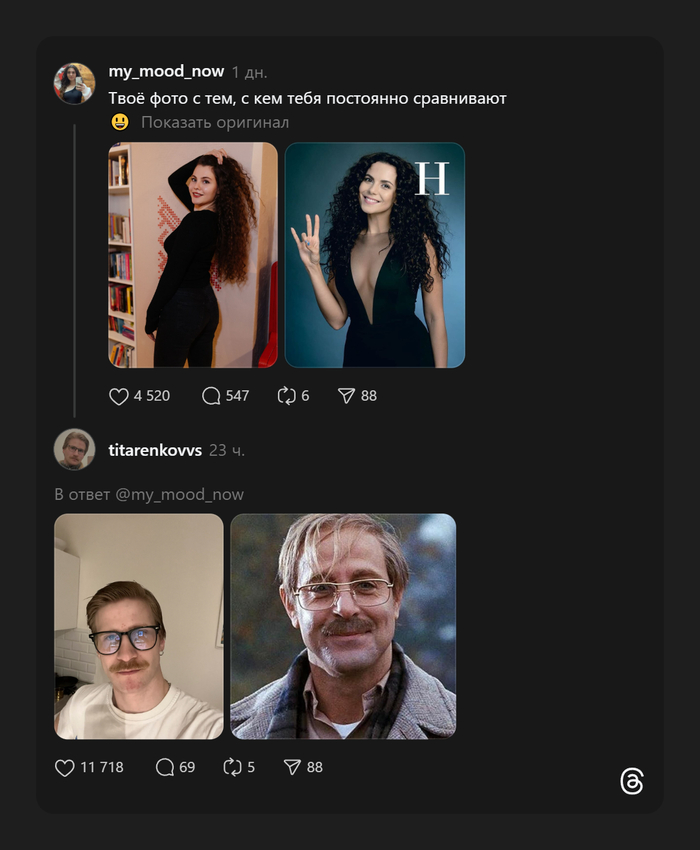Repost the my_mood_now post
Screen dimensions: 700x850
(x=287, y=396)
